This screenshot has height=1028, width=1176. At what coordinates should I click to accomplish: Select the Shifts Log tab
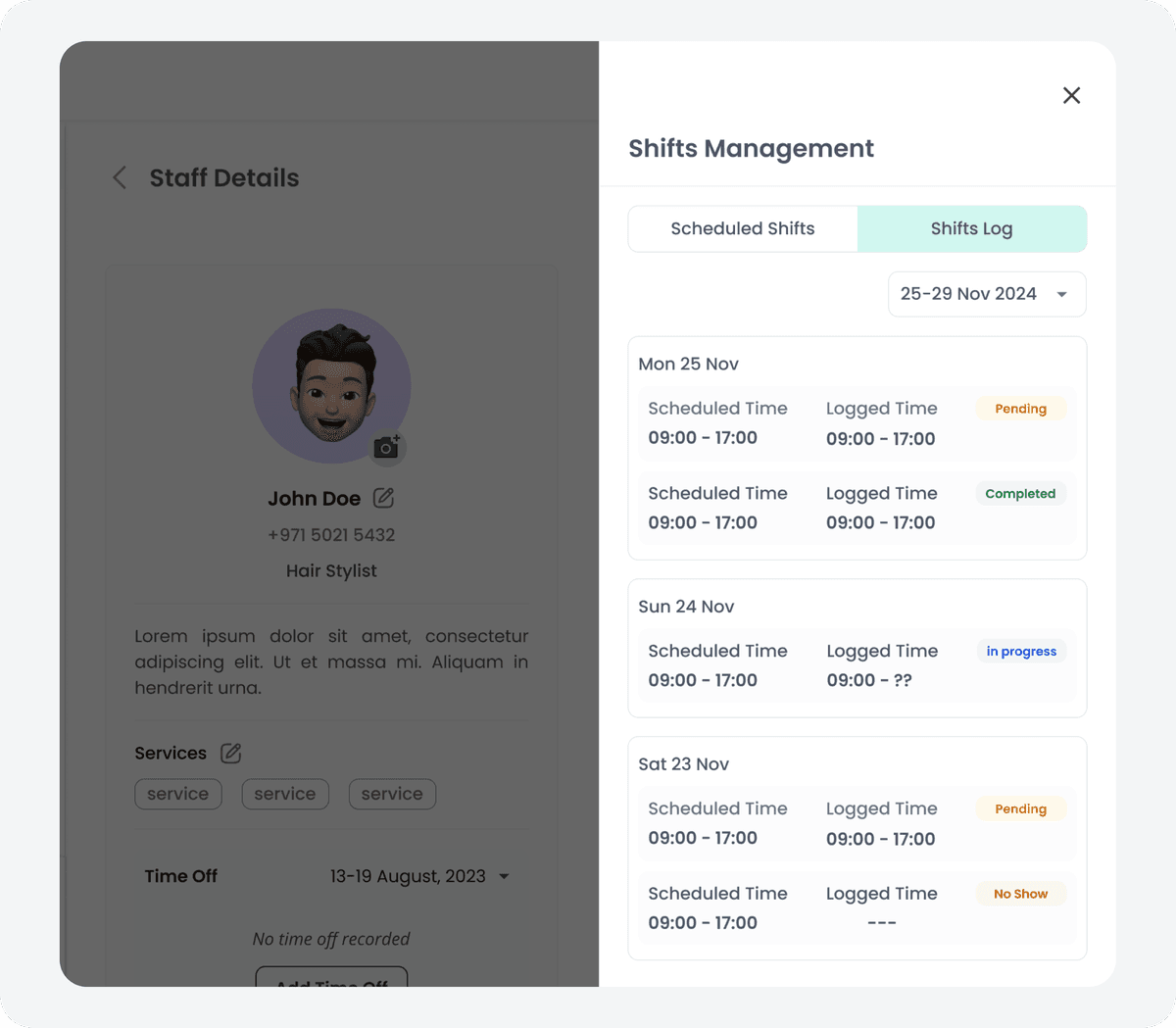coord(971,228)
